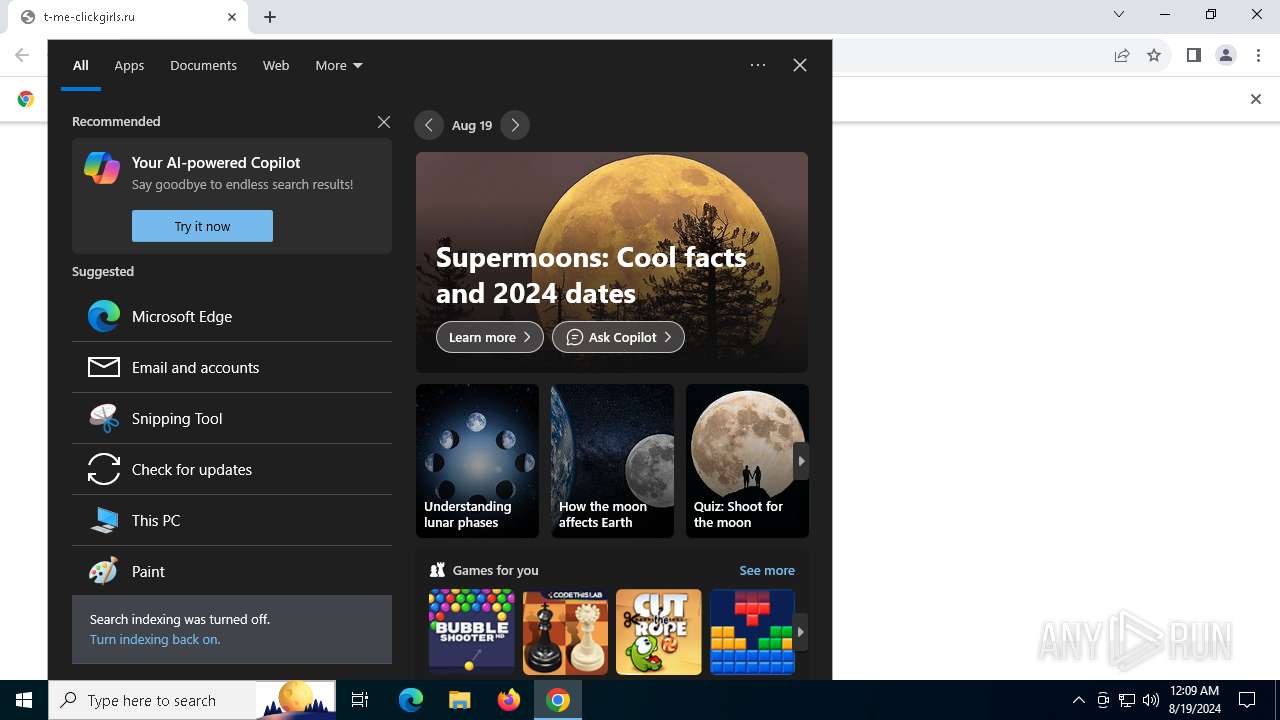This screenshot has width=1280, height=720.
Task: Open Email and accounts suggestion
Action: coord(232,367)
